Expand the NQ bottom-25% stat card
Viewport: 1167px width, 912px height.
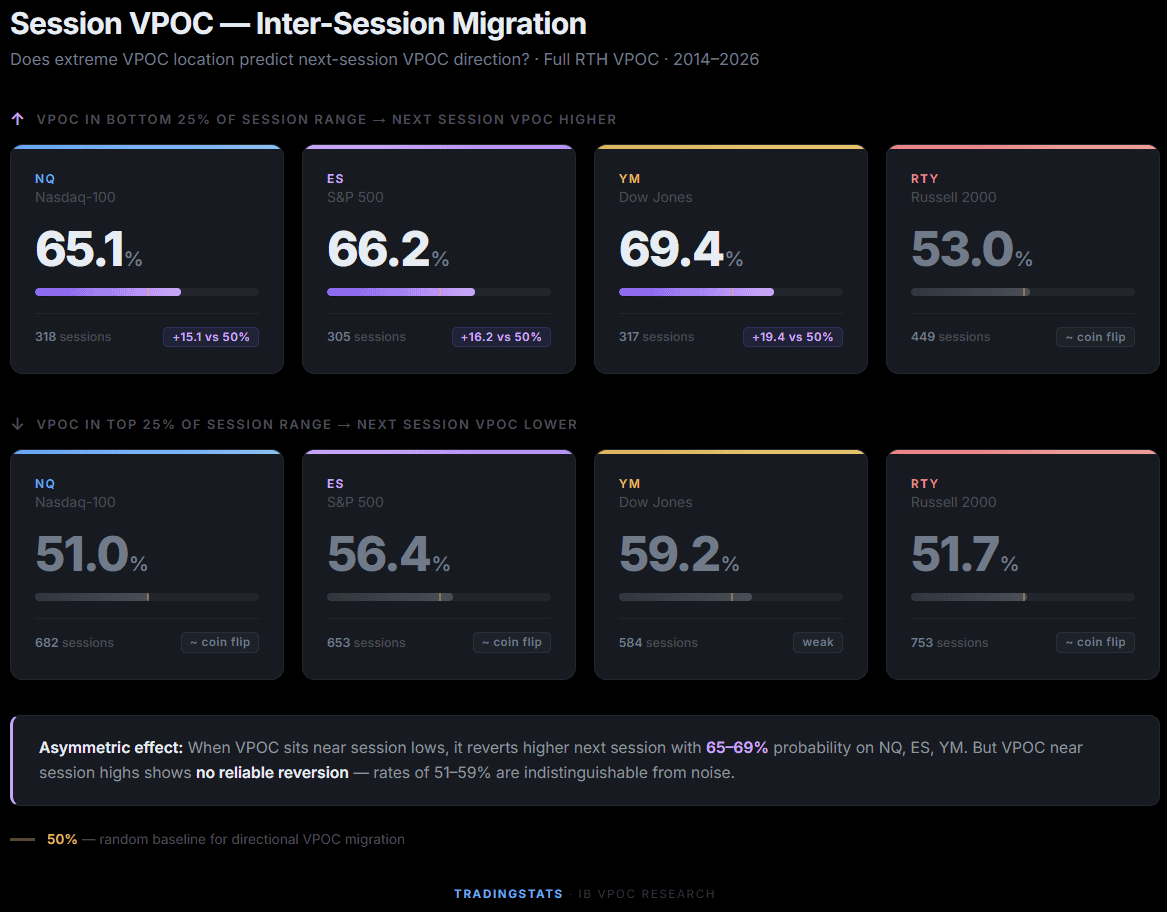[146, 258]
